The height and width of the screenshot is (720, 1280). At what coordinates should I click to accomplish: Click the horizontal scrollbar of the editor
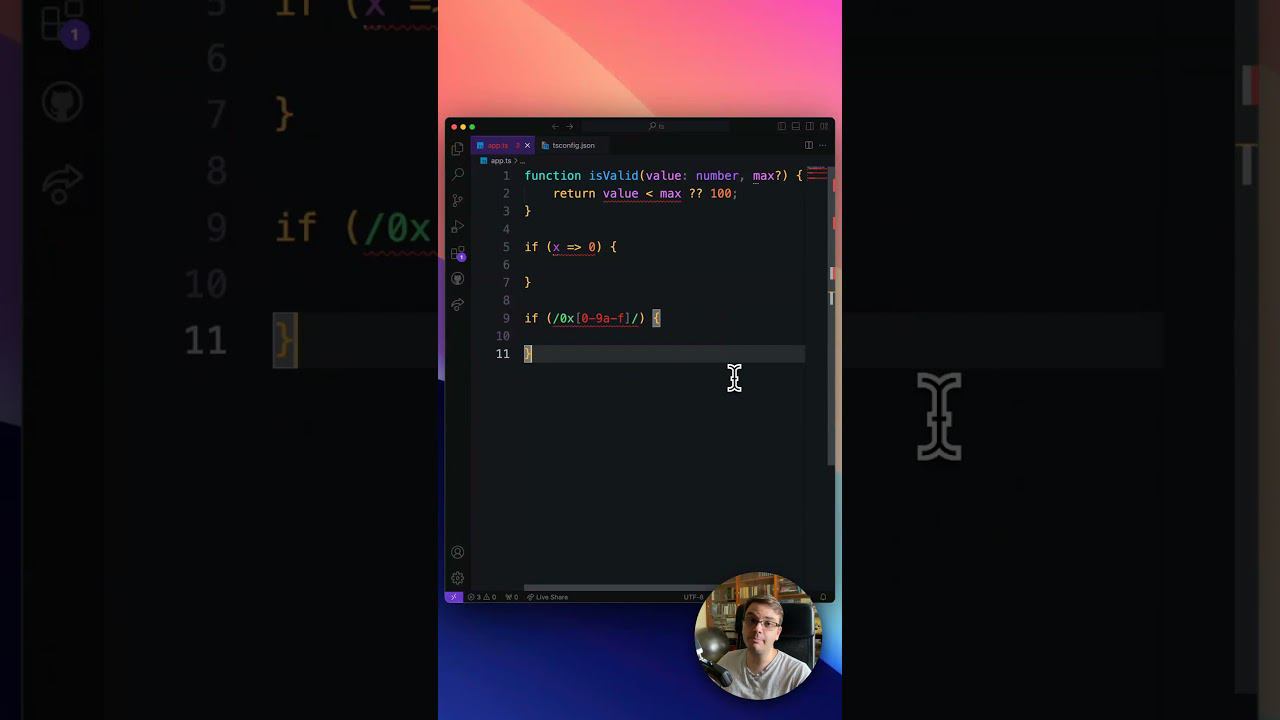620,588
